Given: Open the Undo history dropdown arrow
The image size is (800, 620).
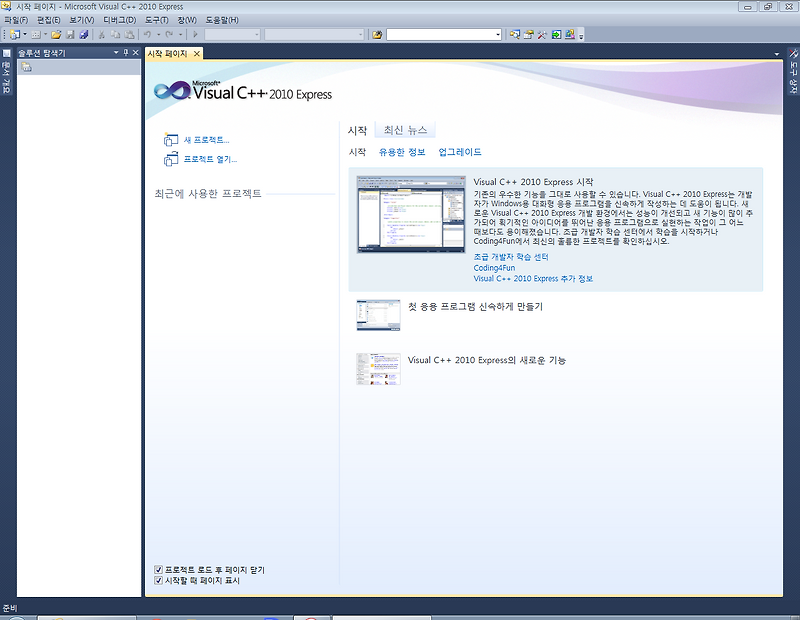Looking at the screenshot, I should 158,35.
